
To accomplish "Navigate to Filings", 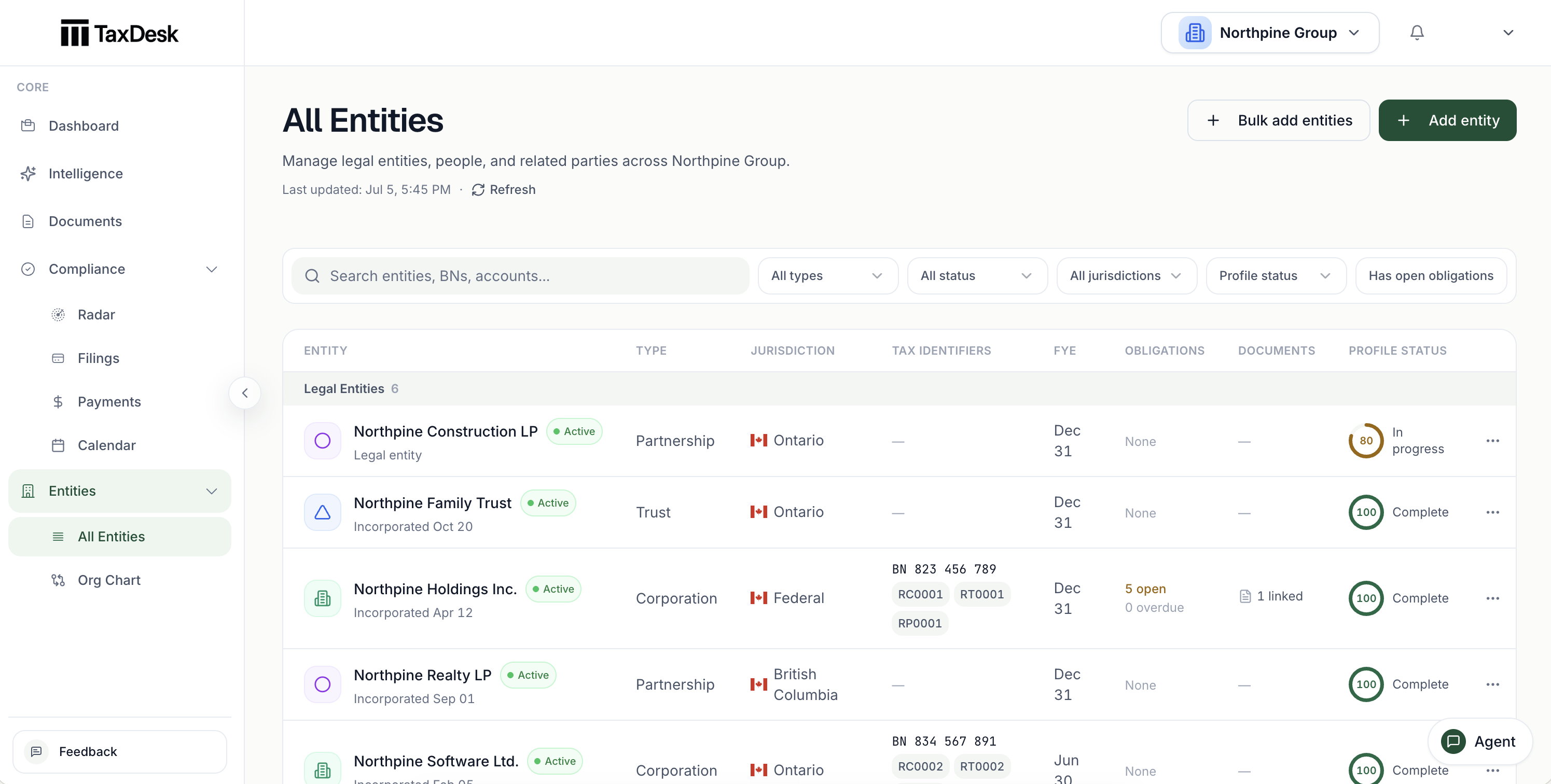I will point(119,358).
